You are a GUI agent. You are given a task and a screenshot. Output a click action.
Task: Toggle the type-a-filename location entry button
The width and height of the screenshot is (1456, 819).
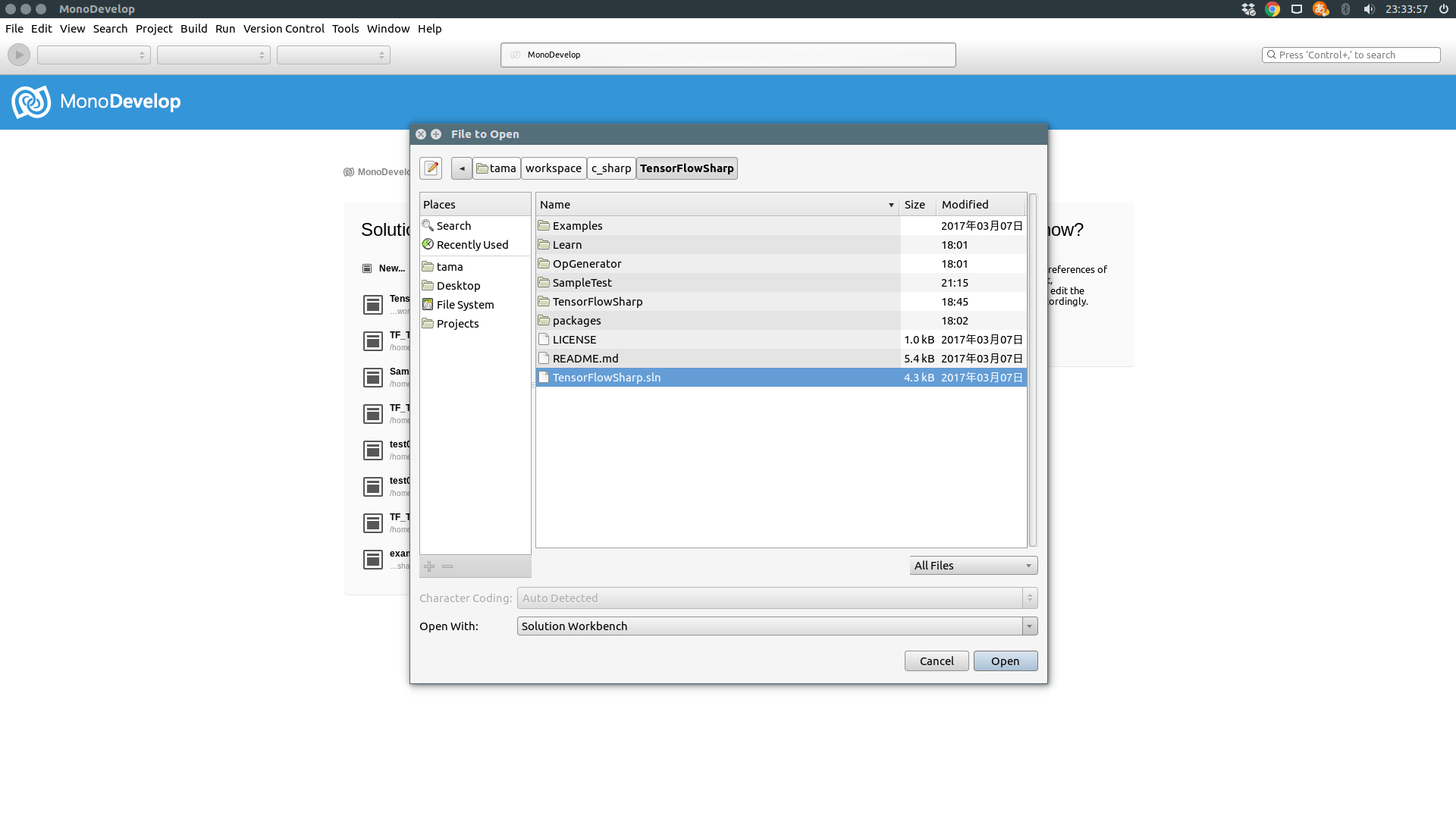[x=431, y=168]
